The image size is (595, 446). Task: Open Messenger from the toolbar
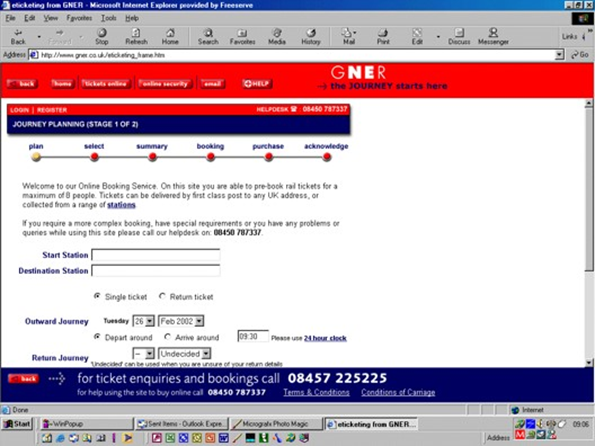click(493, 36)
